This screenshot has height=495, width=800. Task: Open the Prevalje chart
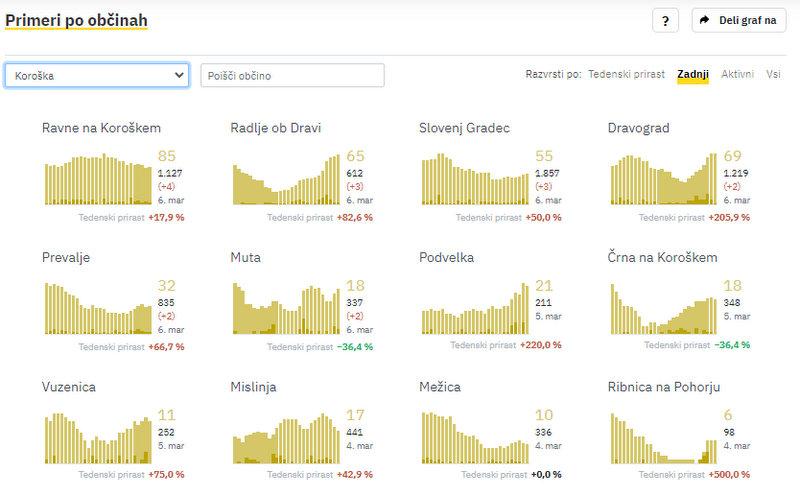tap(97, 309)
